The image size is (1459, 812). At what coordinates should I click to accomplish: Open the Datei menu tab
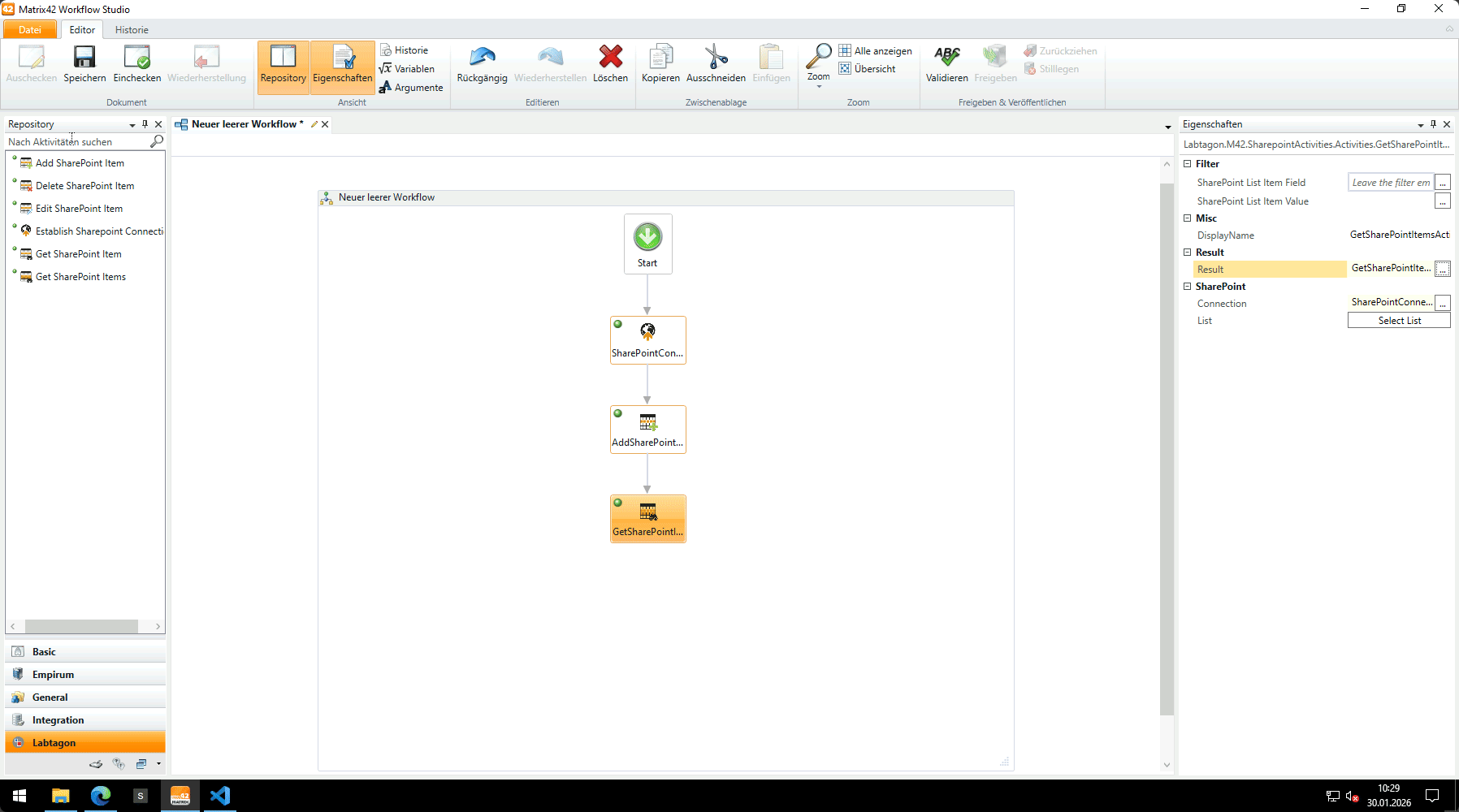30,30
